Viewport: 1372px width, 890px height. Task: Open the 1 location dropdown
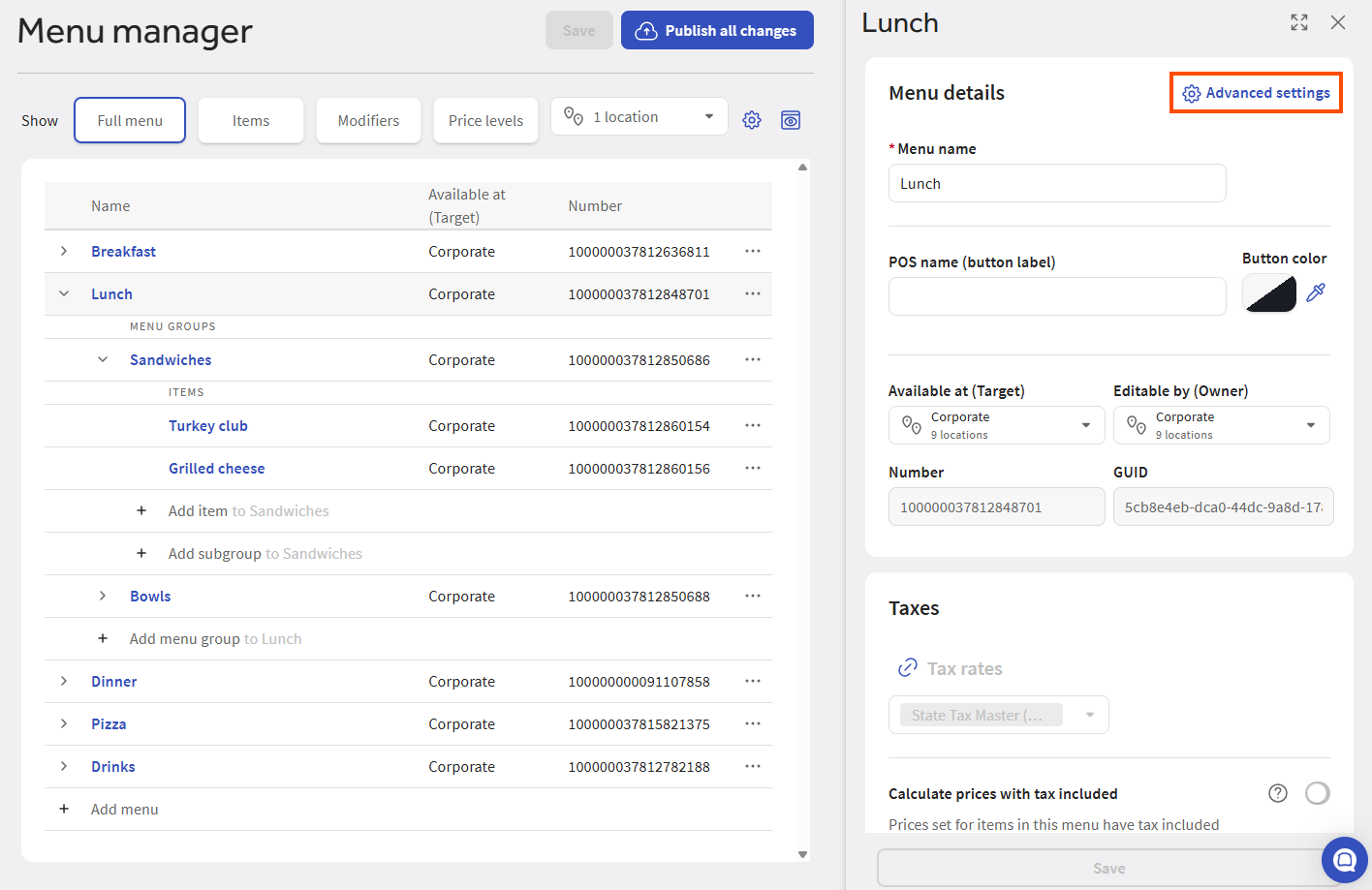[x=639, y=117]
